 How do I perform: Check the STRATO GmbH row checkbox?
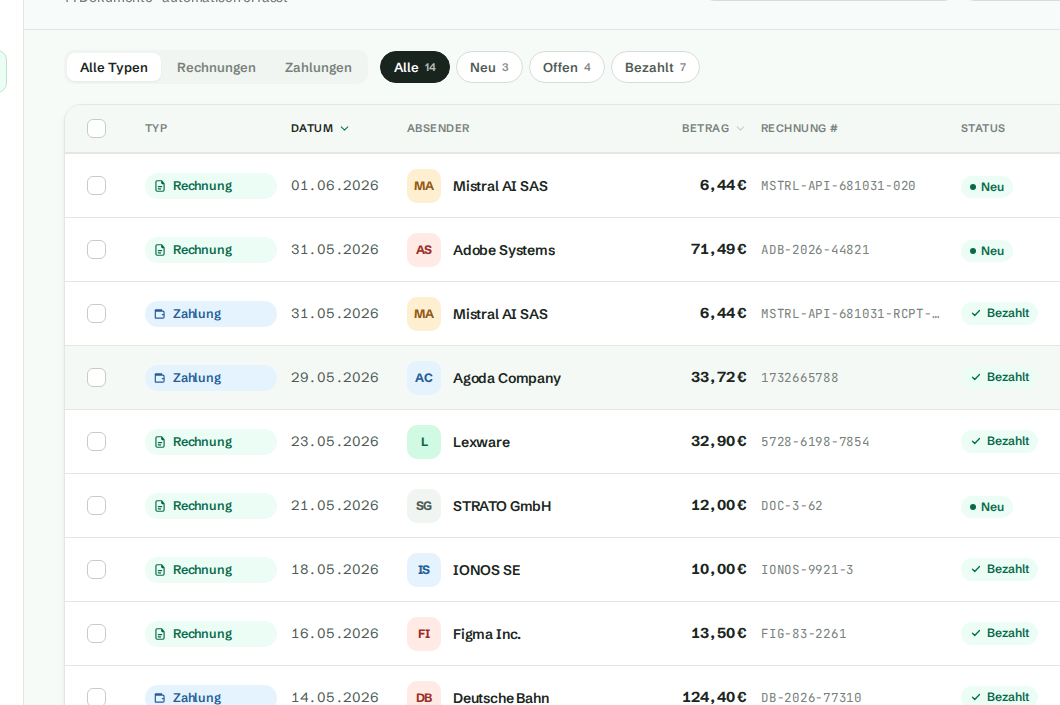pyautogui.click(x=97, y=506)
